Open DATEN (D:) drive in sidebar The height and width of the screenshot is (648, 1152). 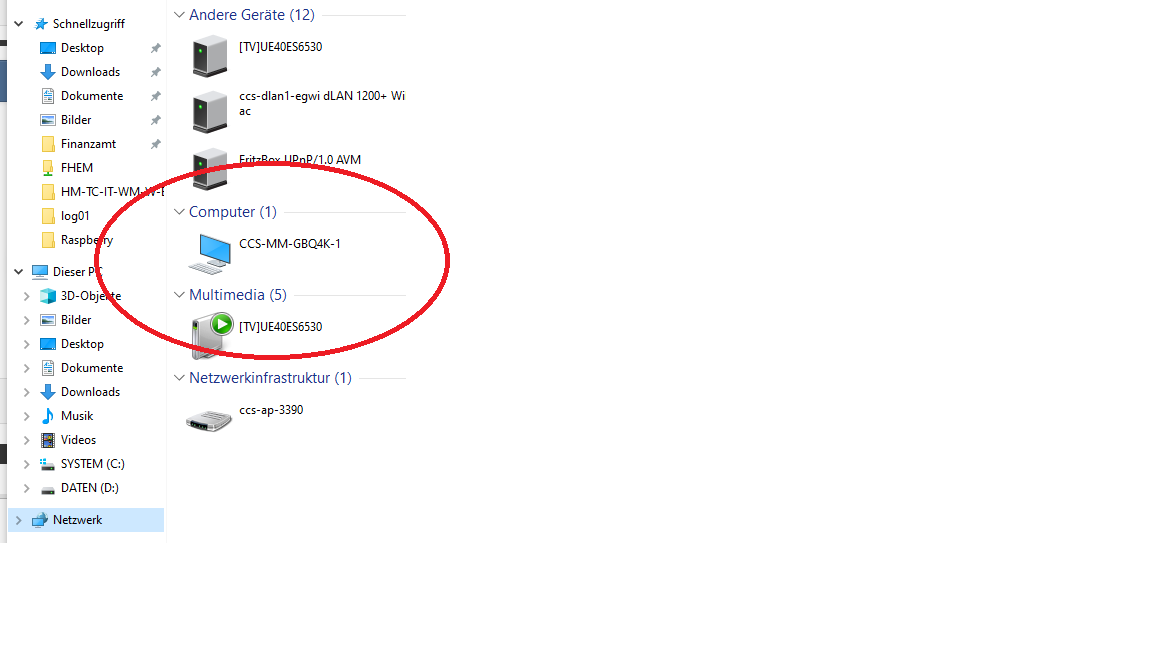(89, 488)
